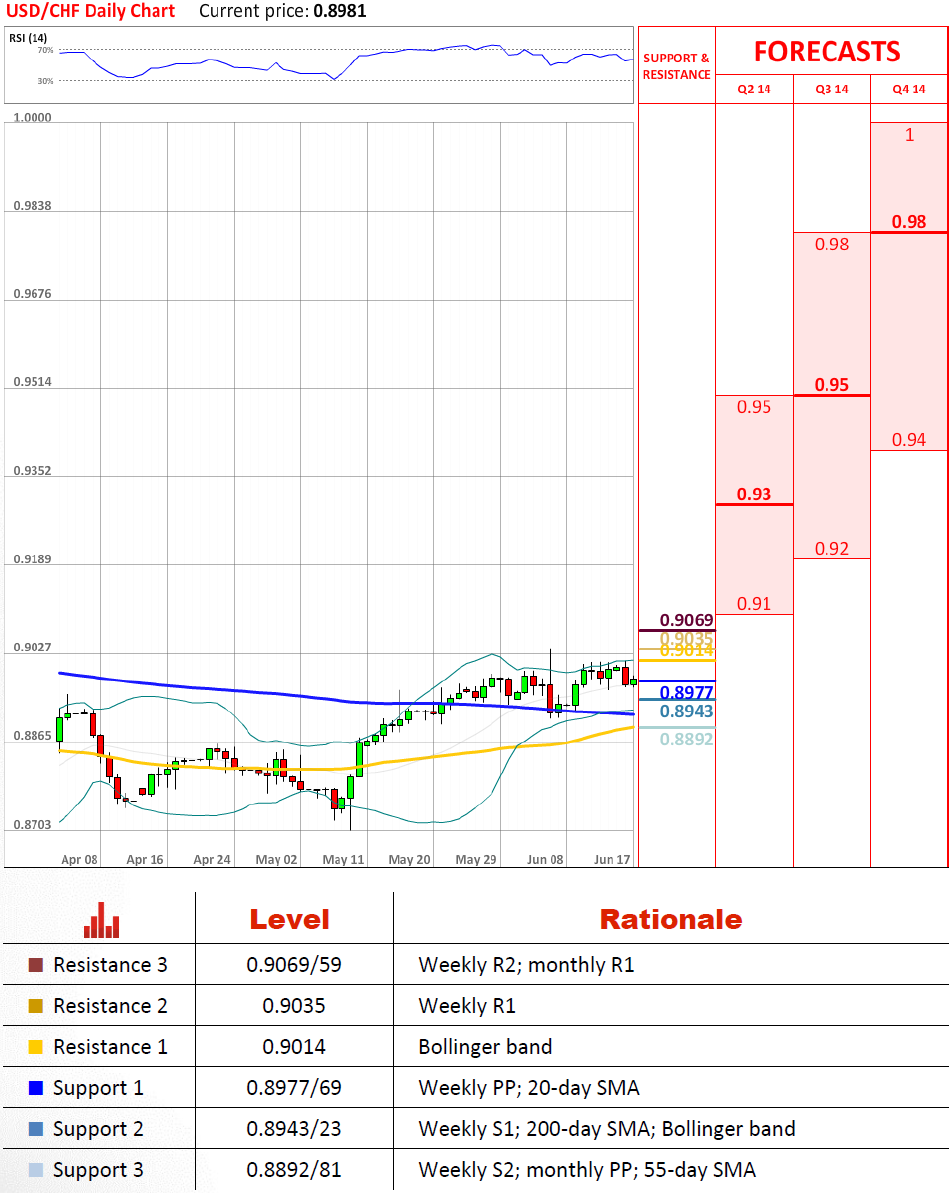
Task: Click the 0.8977 support level marker
Action: pos(686,692)
